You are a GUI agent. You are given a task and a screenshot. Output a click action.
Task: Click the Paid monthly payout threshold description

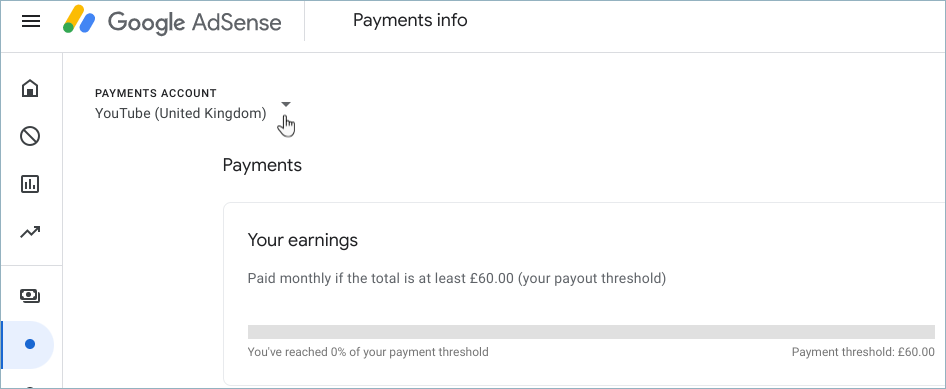coord(457,279)
